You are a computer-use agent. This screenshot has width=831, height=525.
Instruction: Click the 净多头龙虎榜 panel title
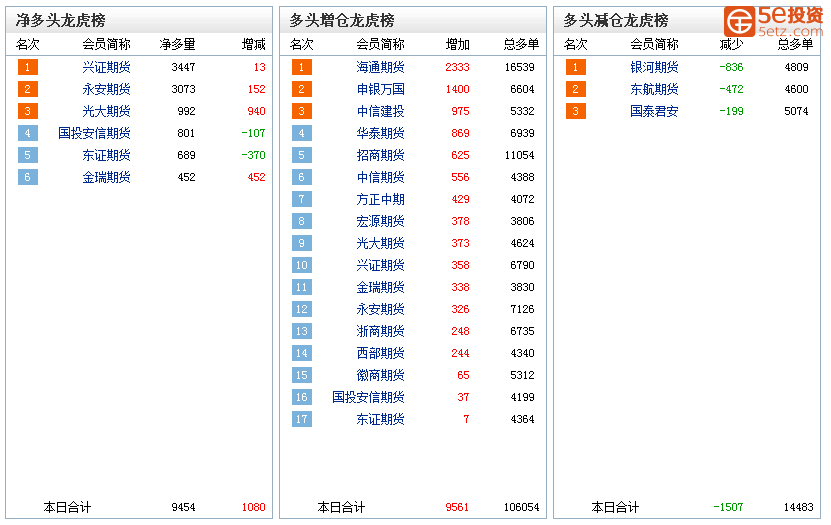pos(60,21)
